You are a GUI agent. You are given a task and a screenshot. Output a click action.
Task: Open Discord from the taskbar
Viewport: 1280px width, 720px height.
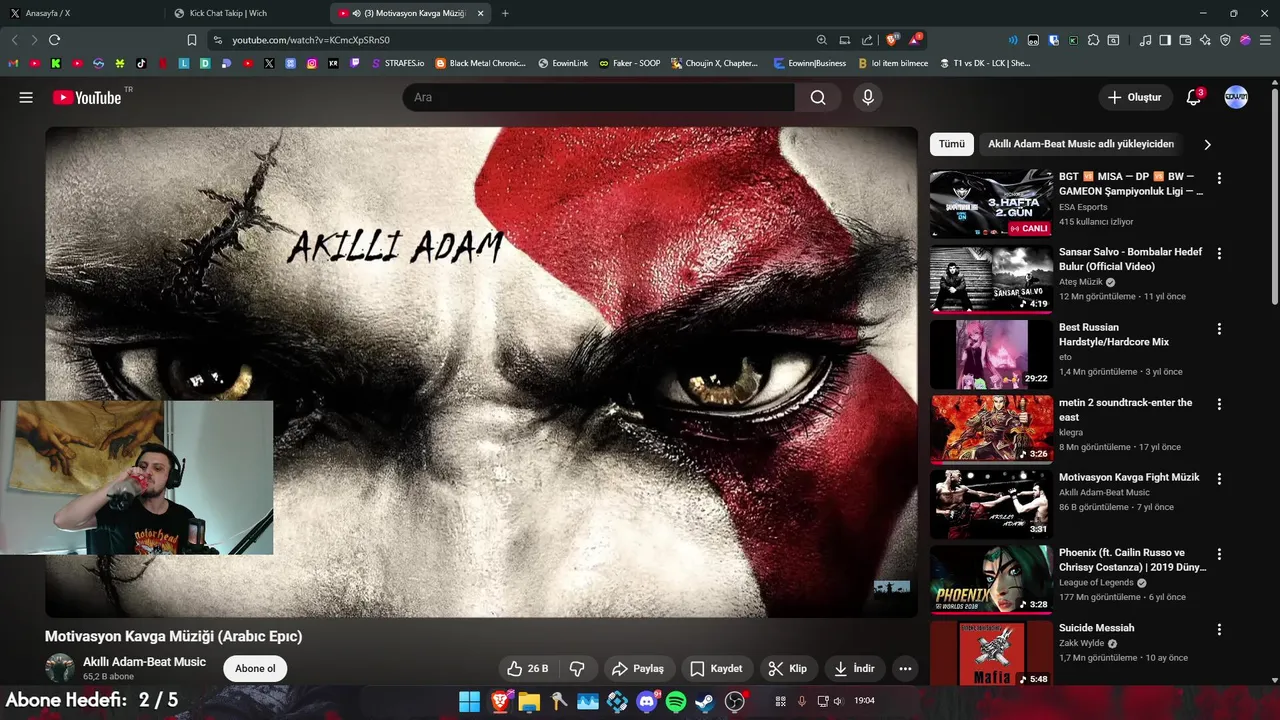646,701
